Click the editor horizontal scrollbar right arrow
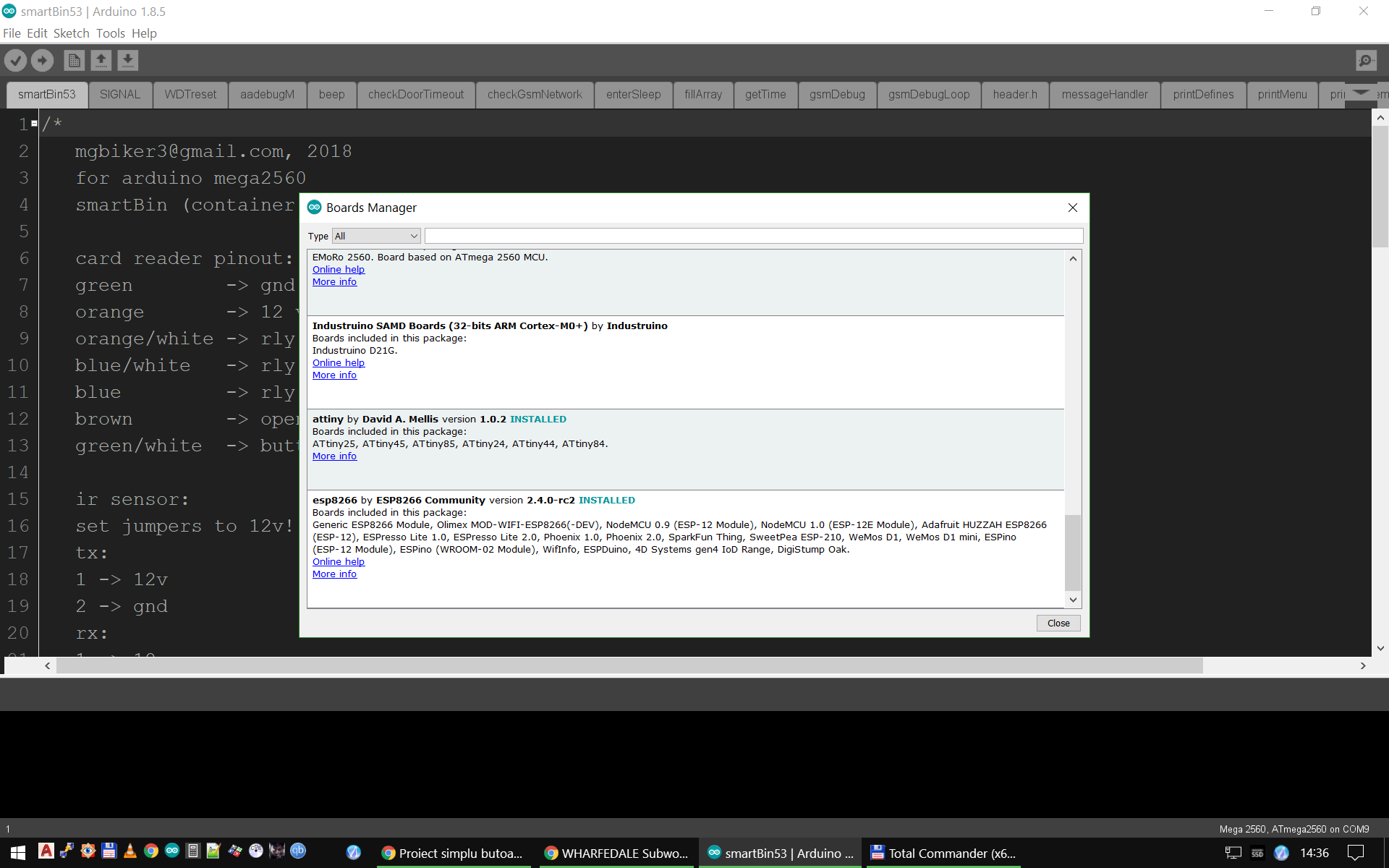This screenshot has height=868, width=1389. 1363,665
